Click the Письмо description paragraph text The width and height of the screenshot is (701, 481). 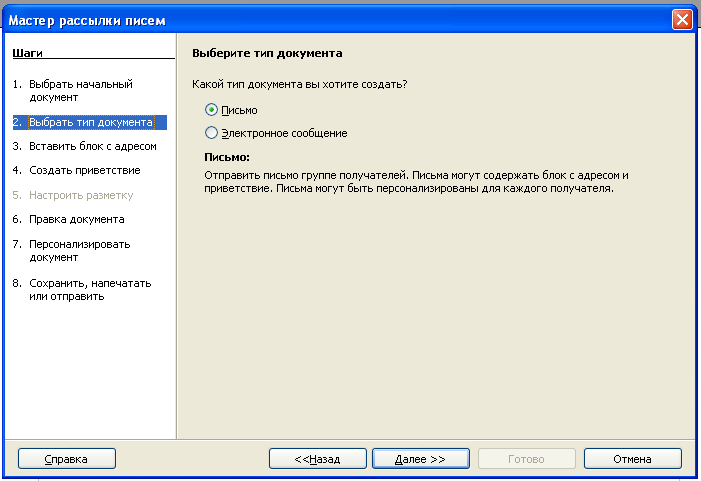tap(416, 181)
